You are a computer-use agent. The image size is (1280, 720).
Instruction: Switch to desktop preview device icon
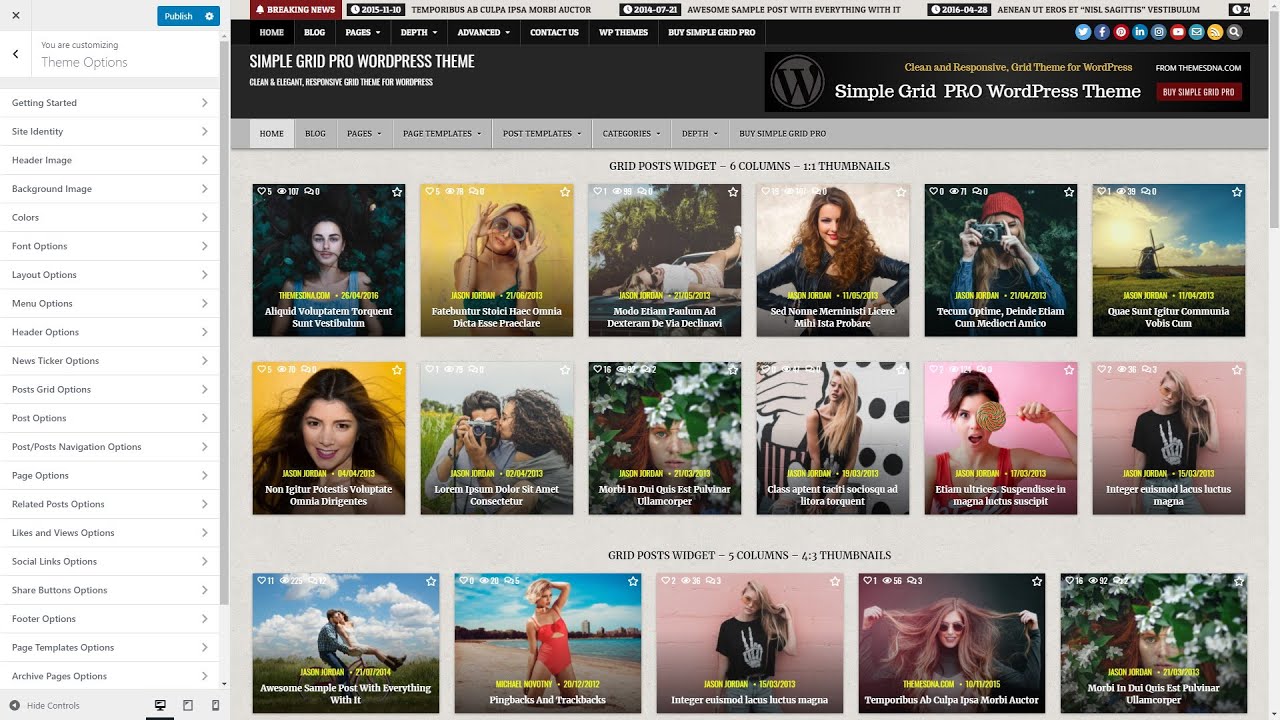point(160,705)
